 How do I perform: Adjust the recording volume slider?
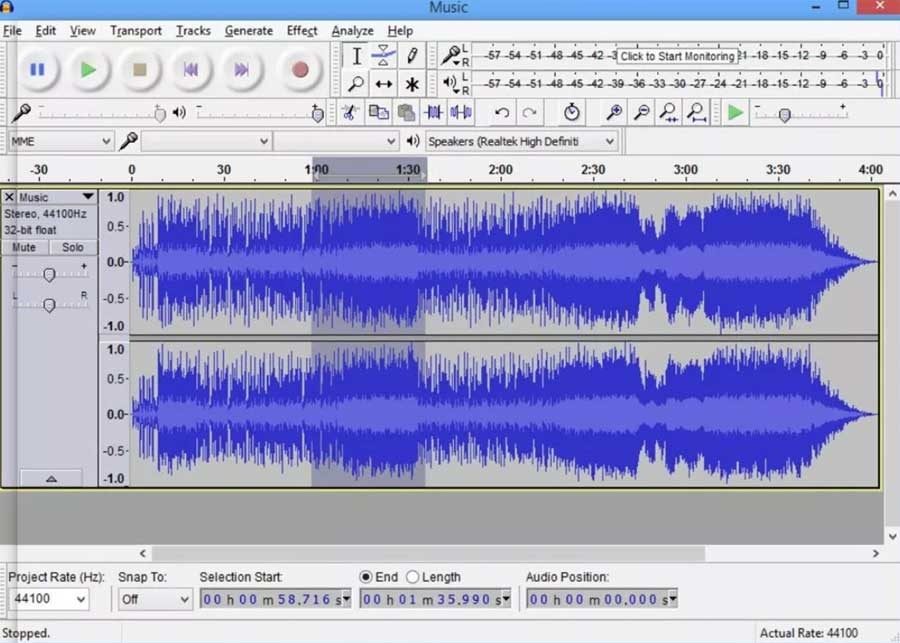point(160,114)
